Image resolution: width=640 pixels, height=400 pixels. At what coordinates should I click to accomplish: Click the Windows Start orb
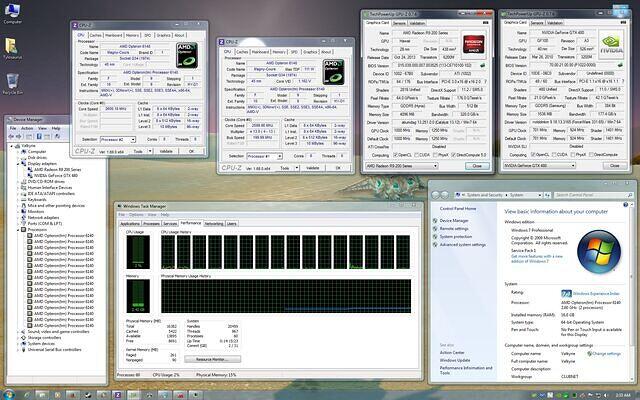coord(8,395)
